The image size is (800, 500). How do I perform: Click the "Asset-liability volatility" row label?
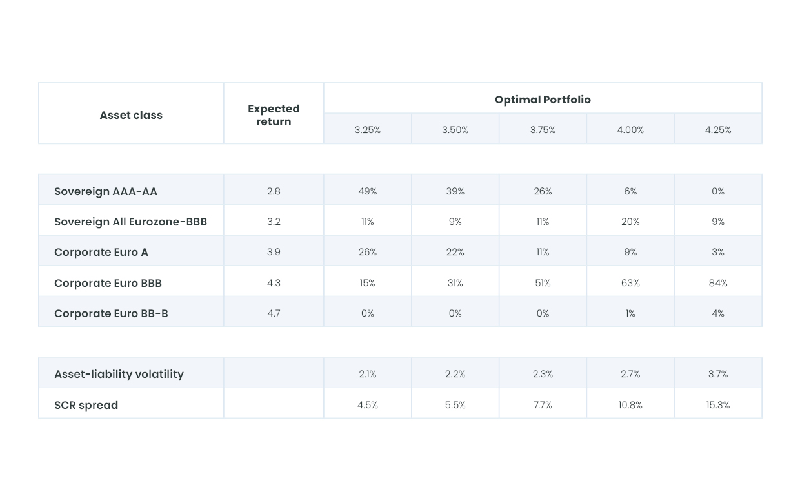click(119, 374)
